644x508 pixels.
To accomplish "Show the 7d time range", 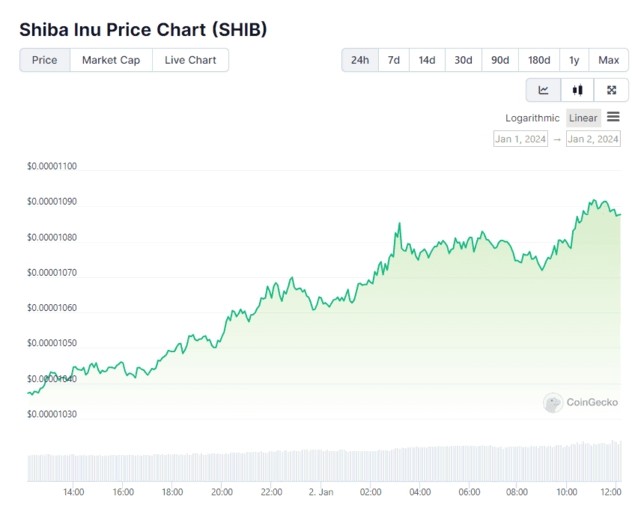I will (394, 60).
